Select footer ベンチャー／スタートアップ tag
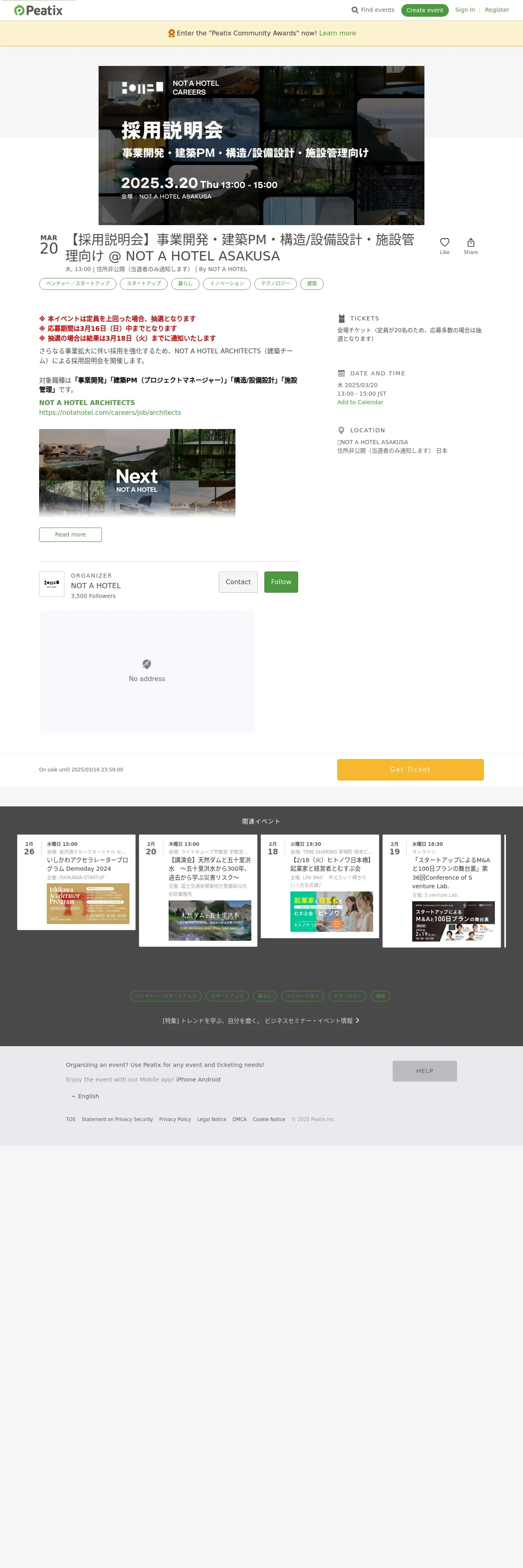The image size is (523, 1568). (x=166, y=996)
